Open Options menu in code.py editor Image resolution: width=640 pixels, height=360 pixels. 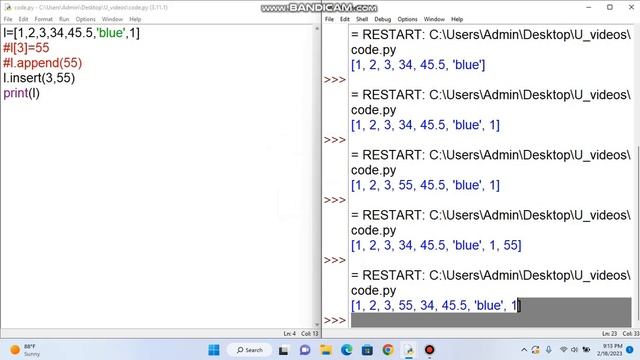click(85, 19)
